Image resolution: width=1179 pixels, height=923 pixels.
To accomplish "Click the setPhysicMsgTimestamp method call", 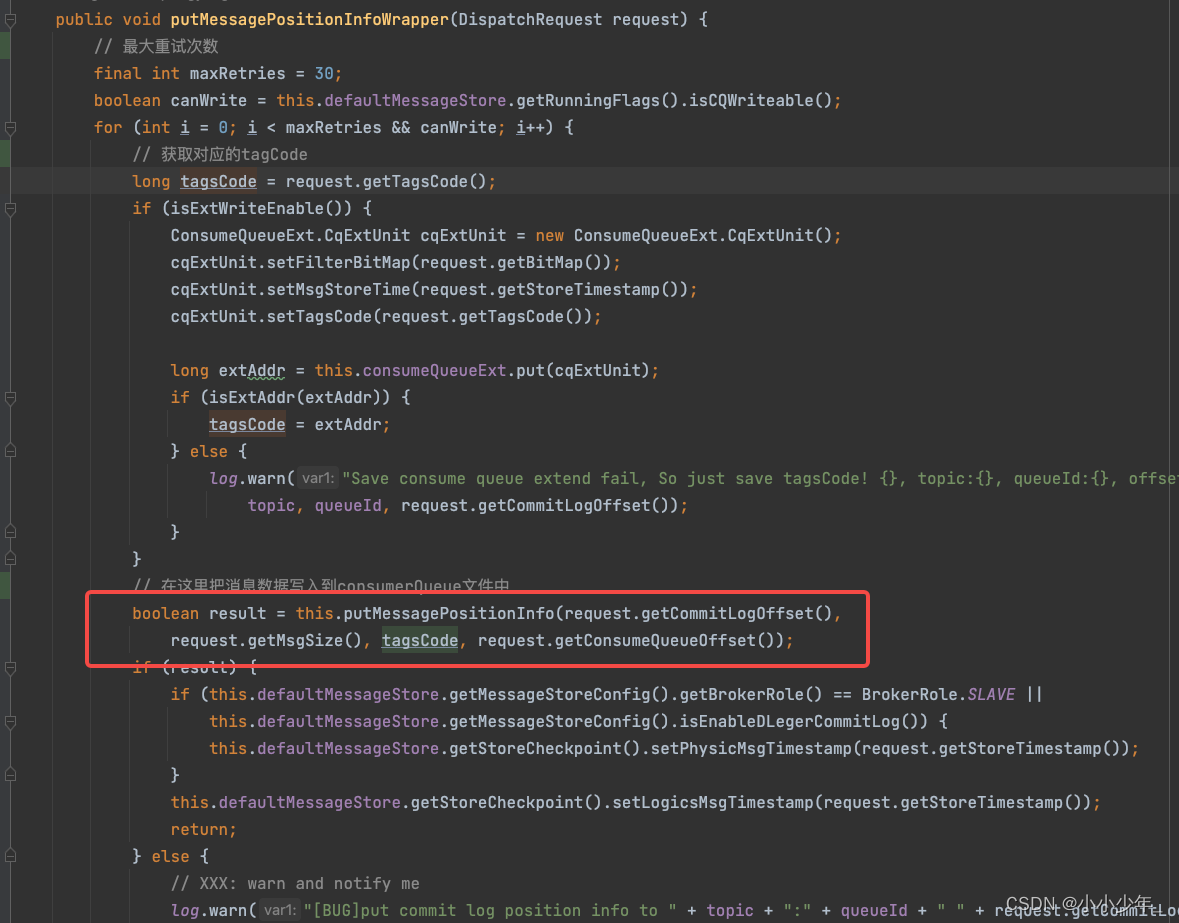I will click(753, 749).
